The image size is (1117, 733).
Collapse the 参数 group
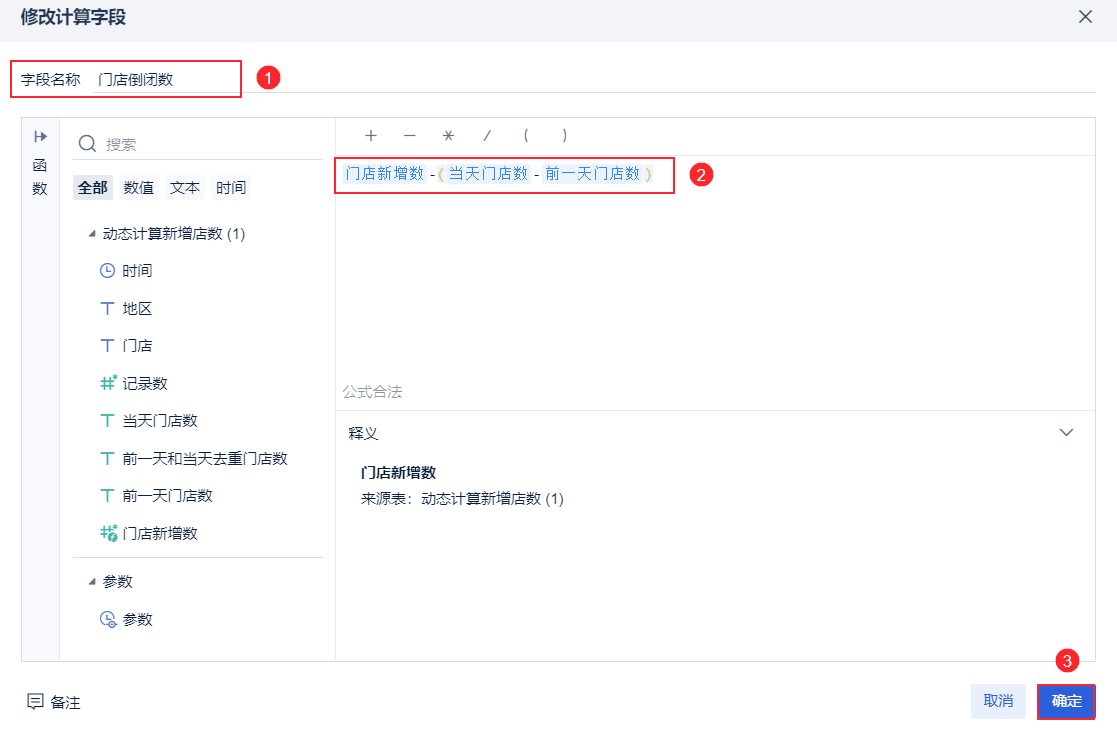point(93,582)
